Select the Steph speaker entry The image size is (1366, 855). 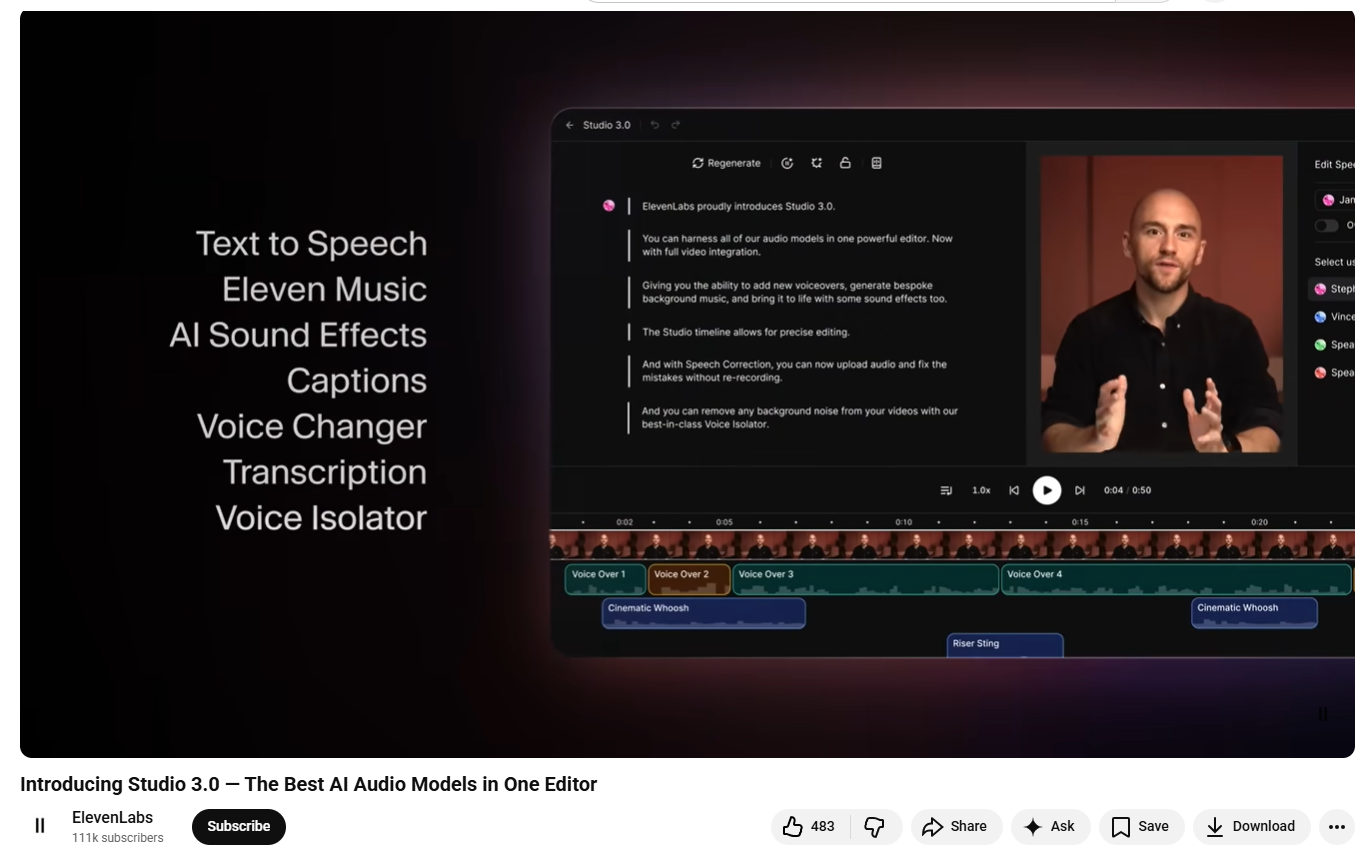point(1333,289)
